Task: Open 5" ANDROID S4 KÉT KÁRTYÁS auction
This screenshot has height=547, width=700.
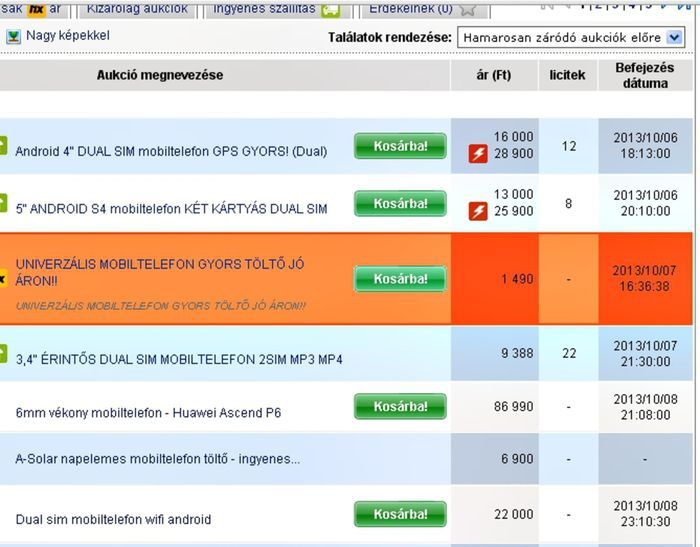Action: coord(171,209)
